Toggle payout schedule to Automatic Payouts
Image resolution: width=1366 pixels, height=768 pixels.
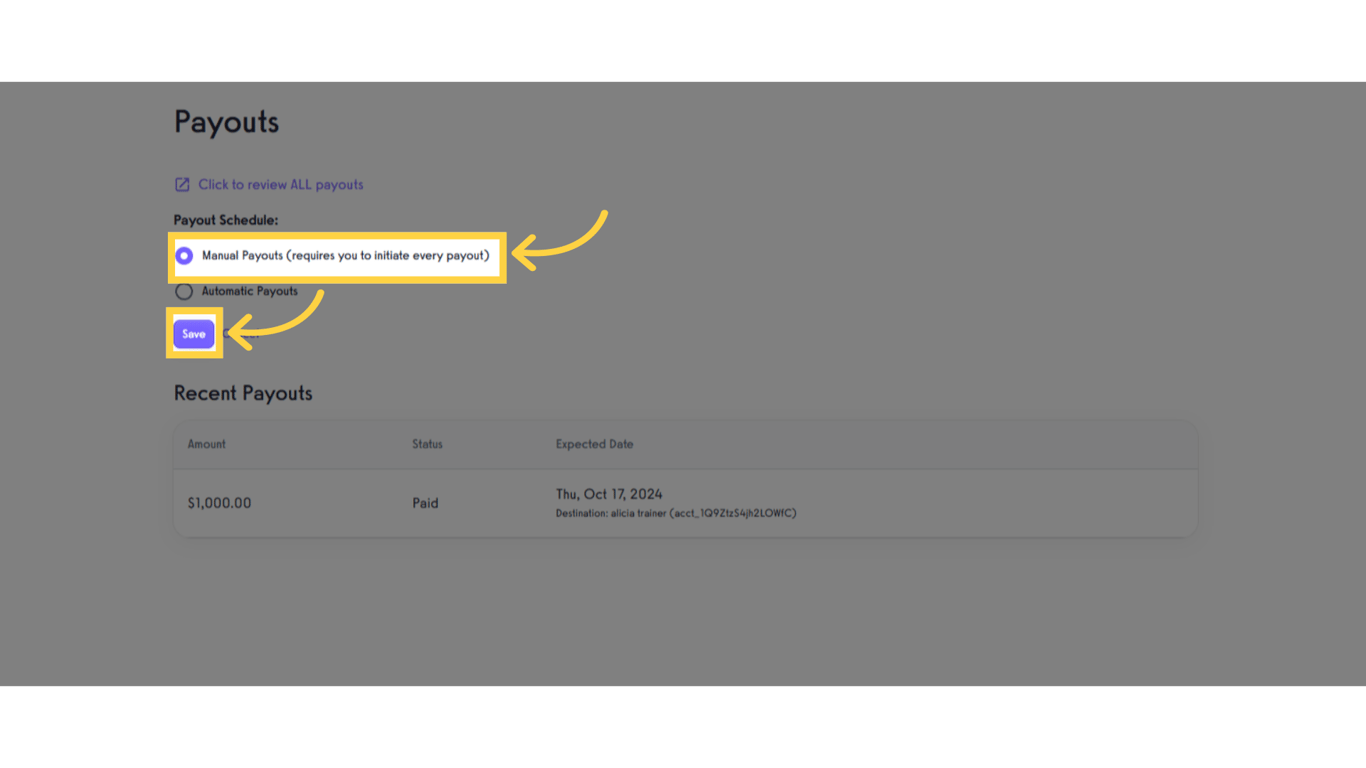tap(184, 291)
